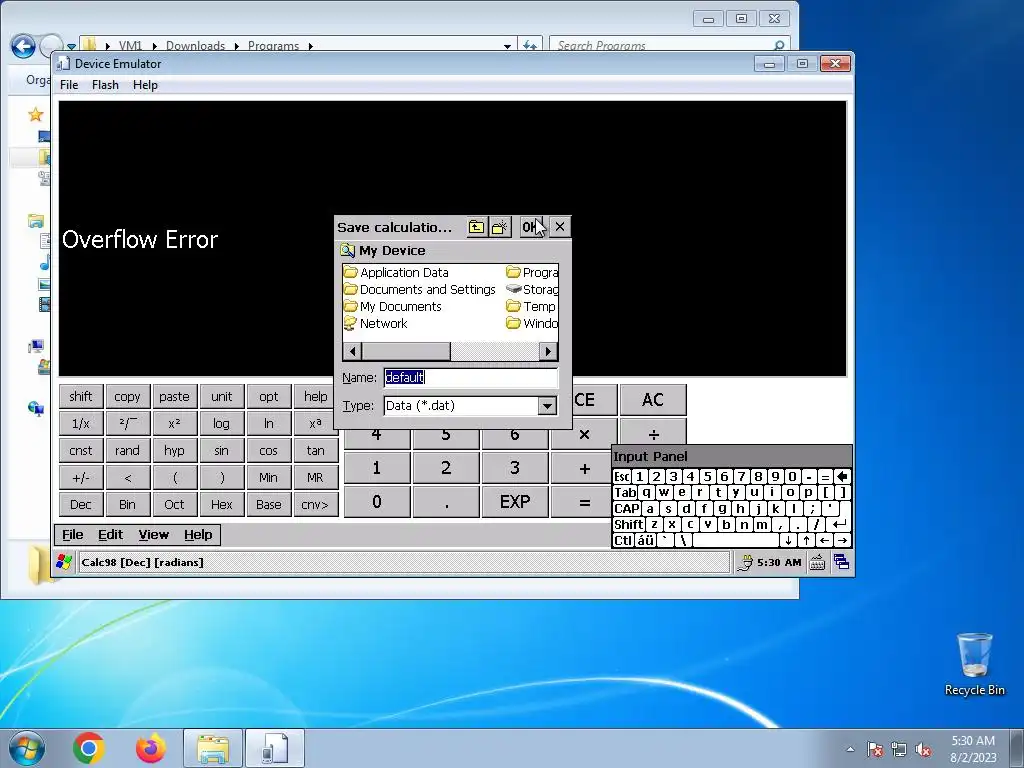Create new folder in Save dialog

[500, 227]
